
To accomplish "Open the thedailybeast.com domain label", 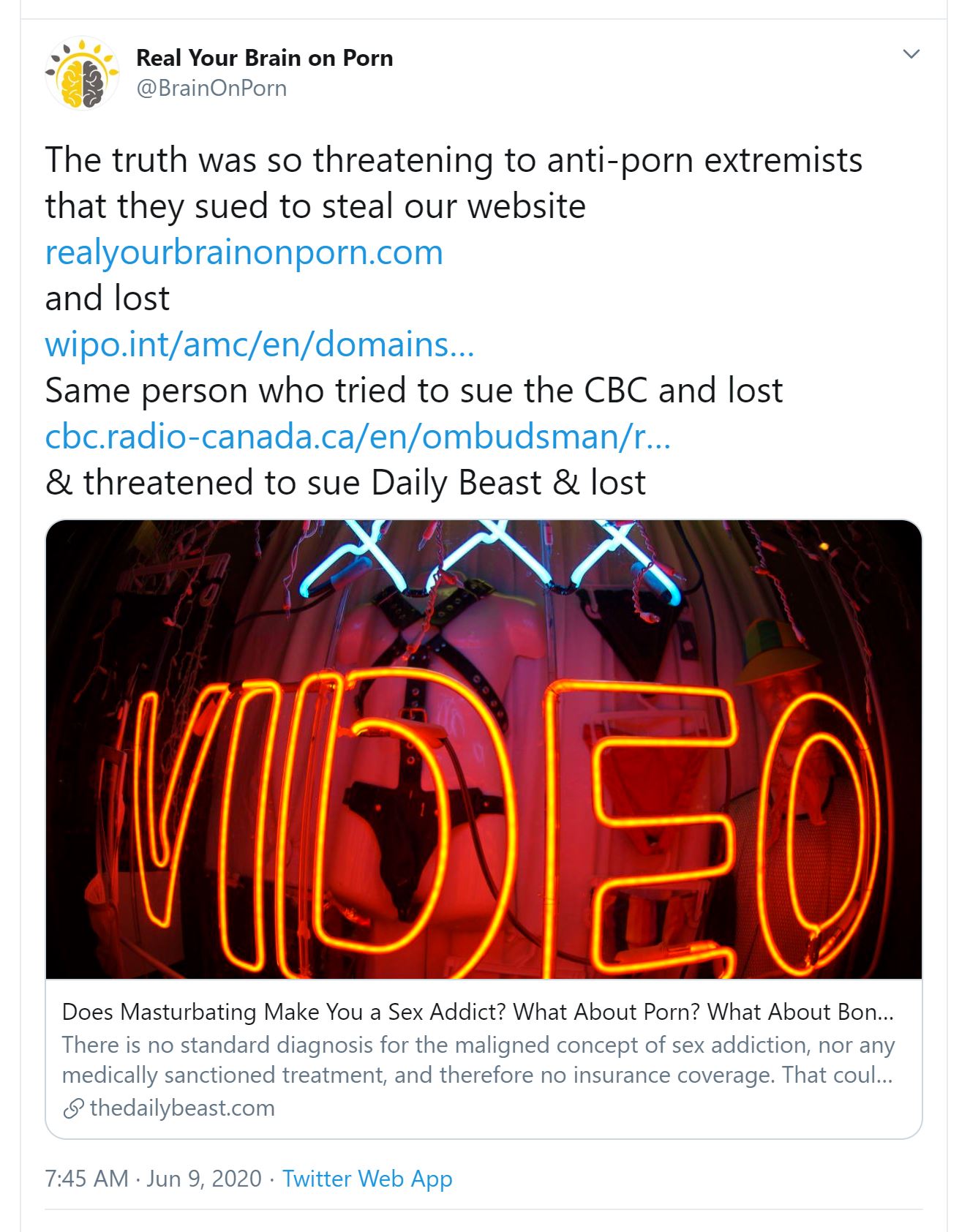I will (182, 1108).
